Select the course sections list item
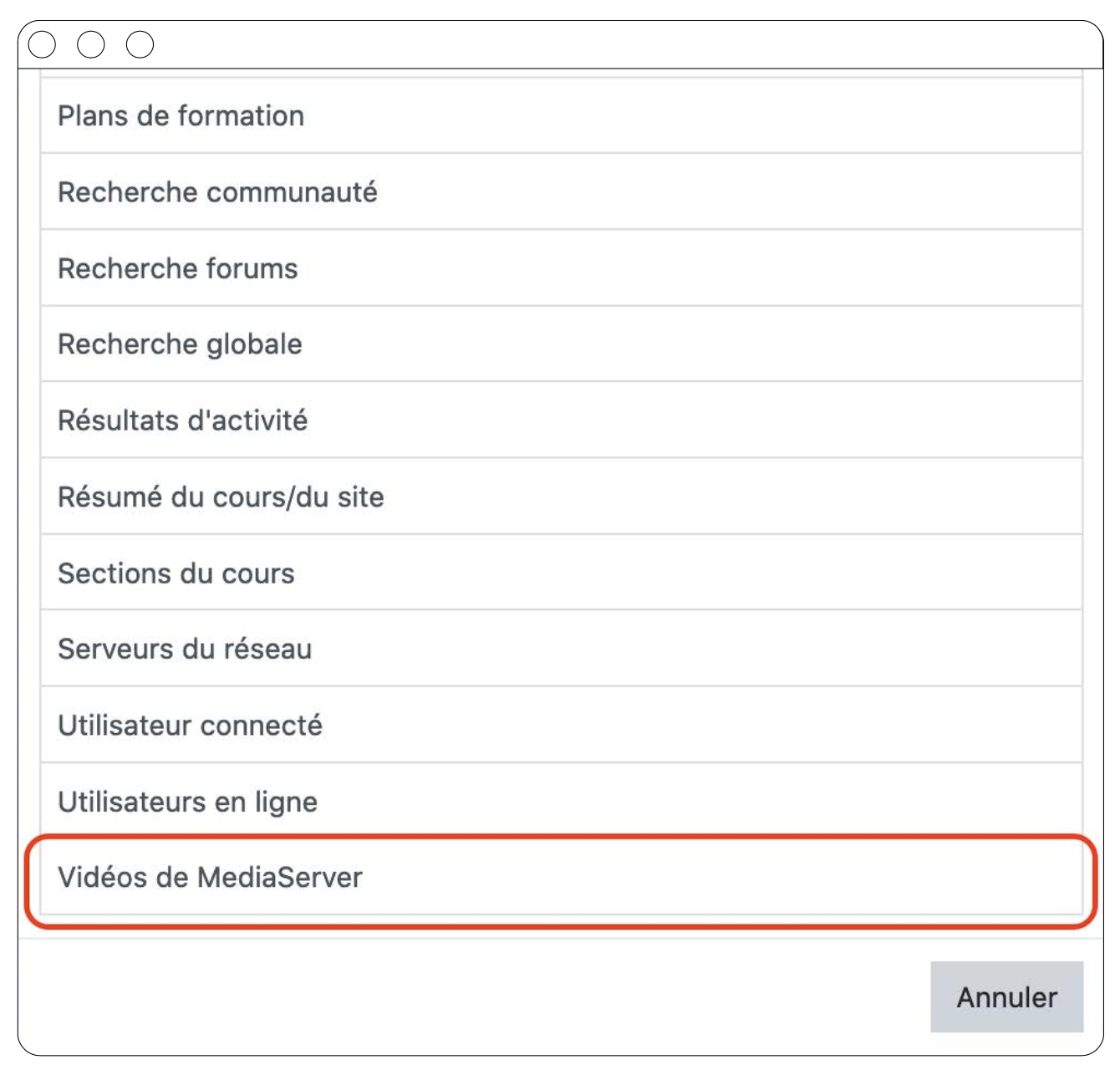This screenshot has width=1120, height=1075. pos(176,573)
